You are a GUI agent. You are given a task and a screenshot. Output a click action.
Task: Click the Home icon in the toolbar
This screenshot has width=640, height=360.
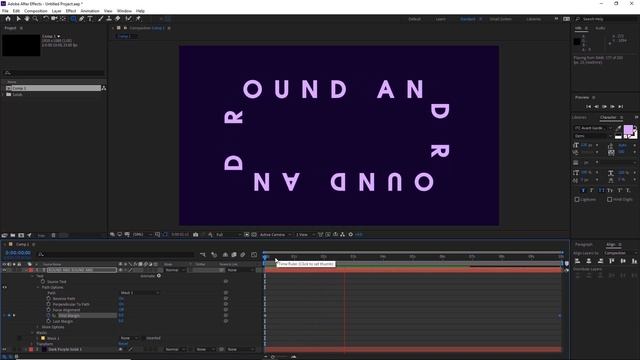point(8,19)
